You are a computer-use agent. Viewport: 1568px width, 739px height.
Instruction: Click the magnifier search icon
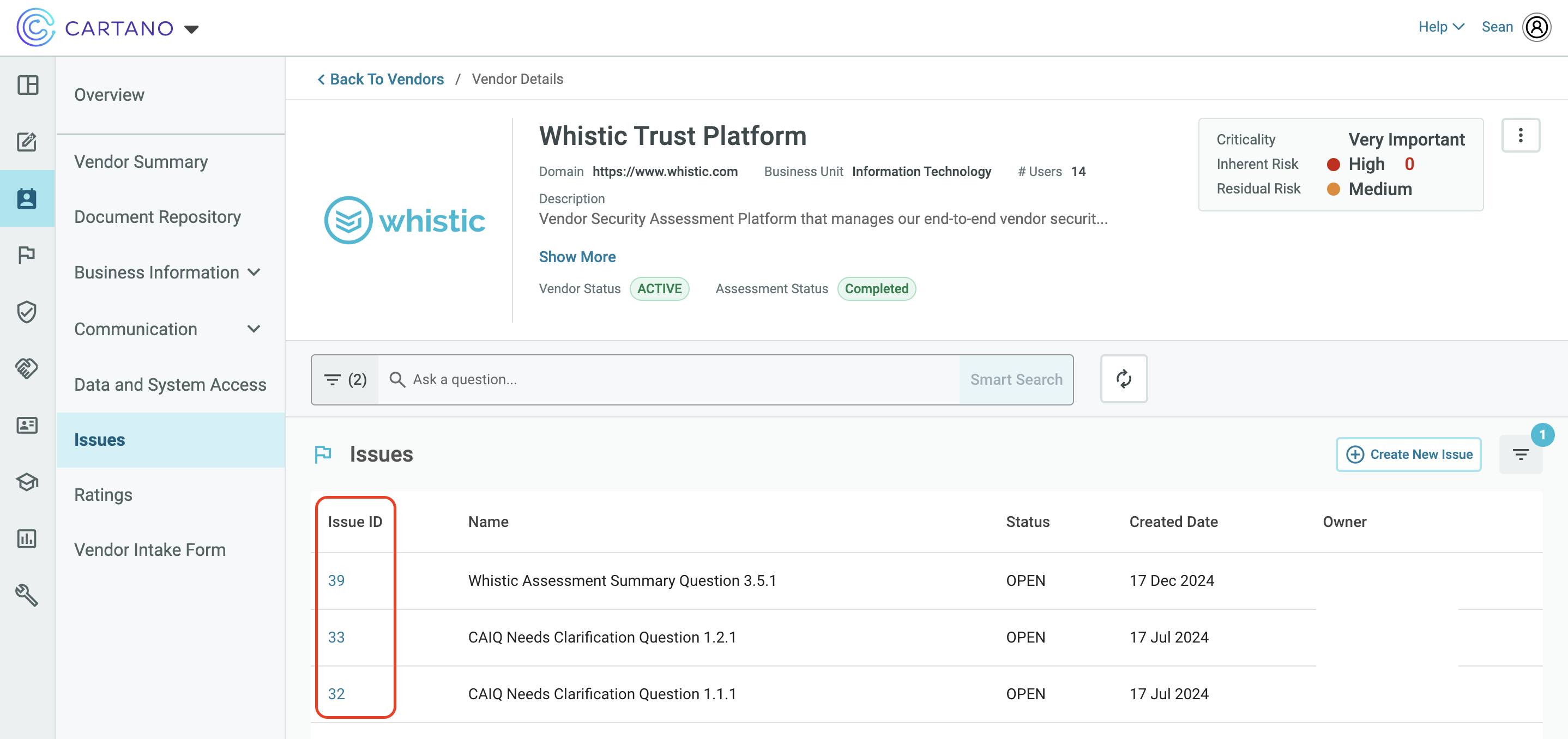397,379
